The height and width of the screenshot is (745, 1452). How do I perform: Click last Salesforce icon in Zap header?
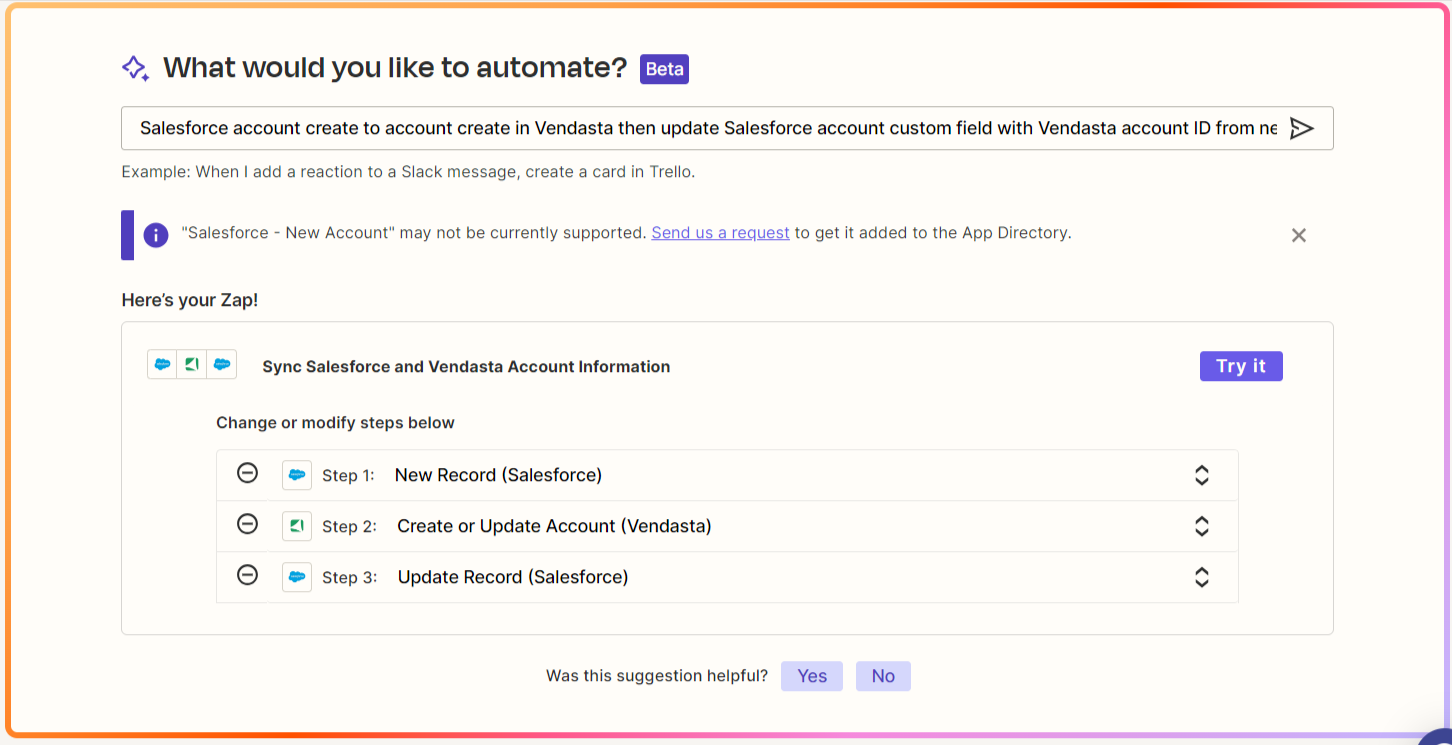(222, 364)
